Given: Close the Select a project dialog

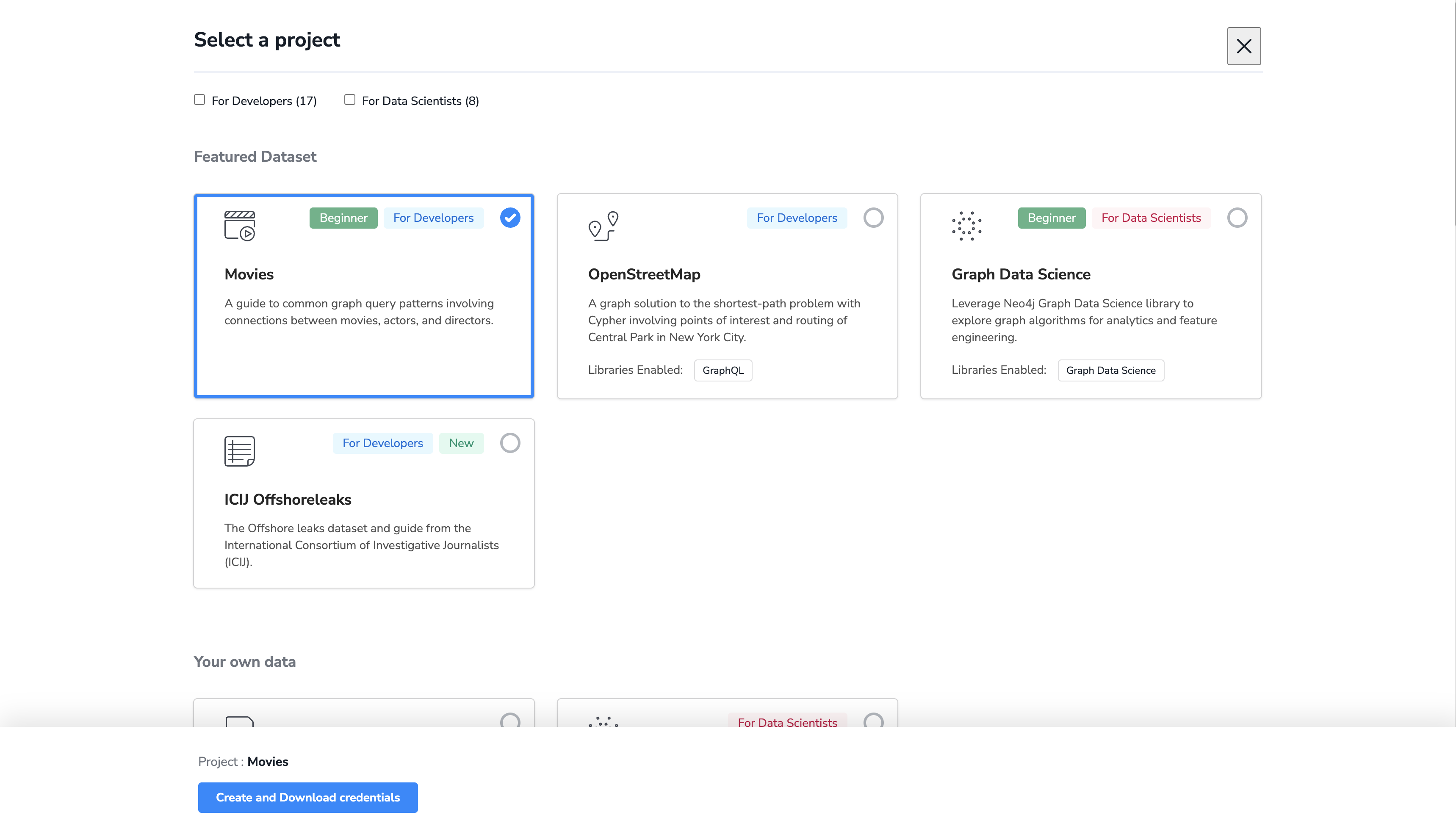Looking at the screenshot, I should (x=1244, y=46).
